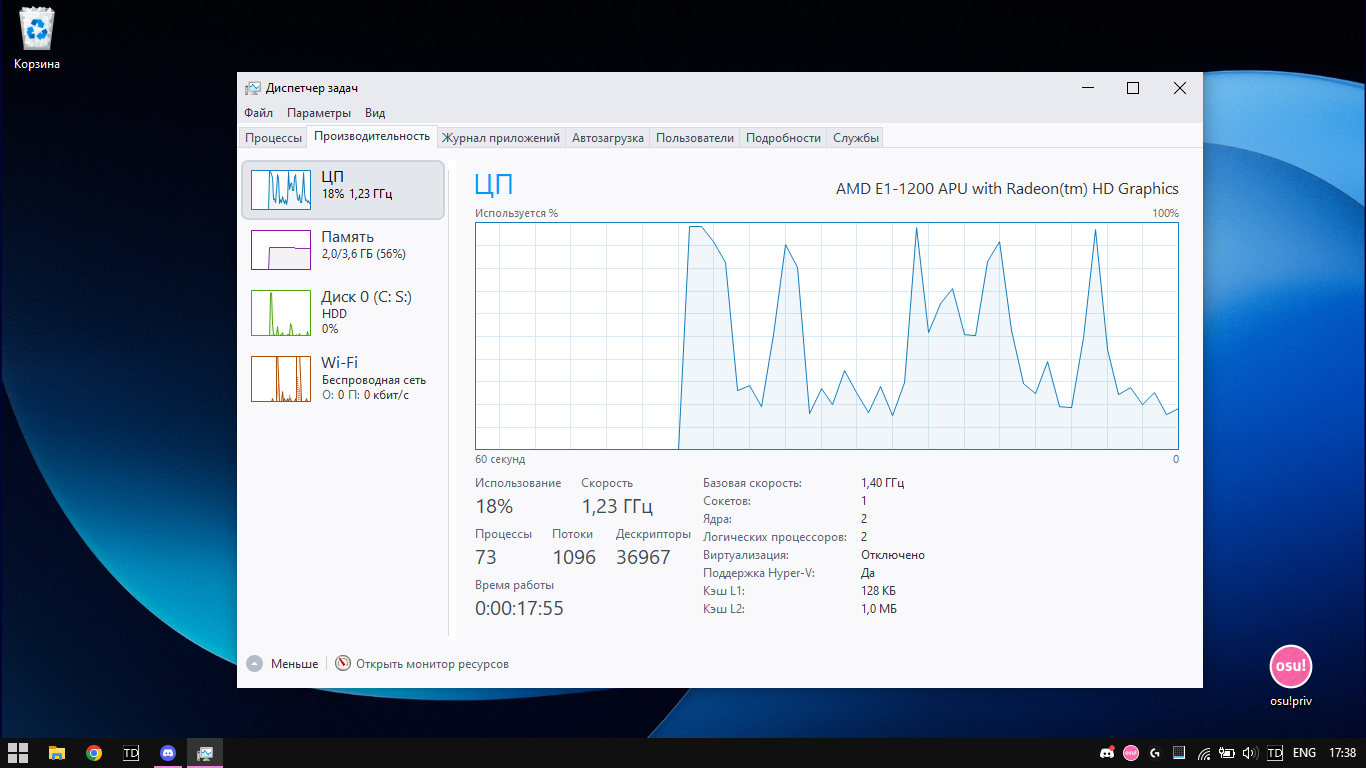Switch the ENG input language indicator
Image resolution: width=1366 pixels, height=768 pixels.
(x=1304, y=753)
